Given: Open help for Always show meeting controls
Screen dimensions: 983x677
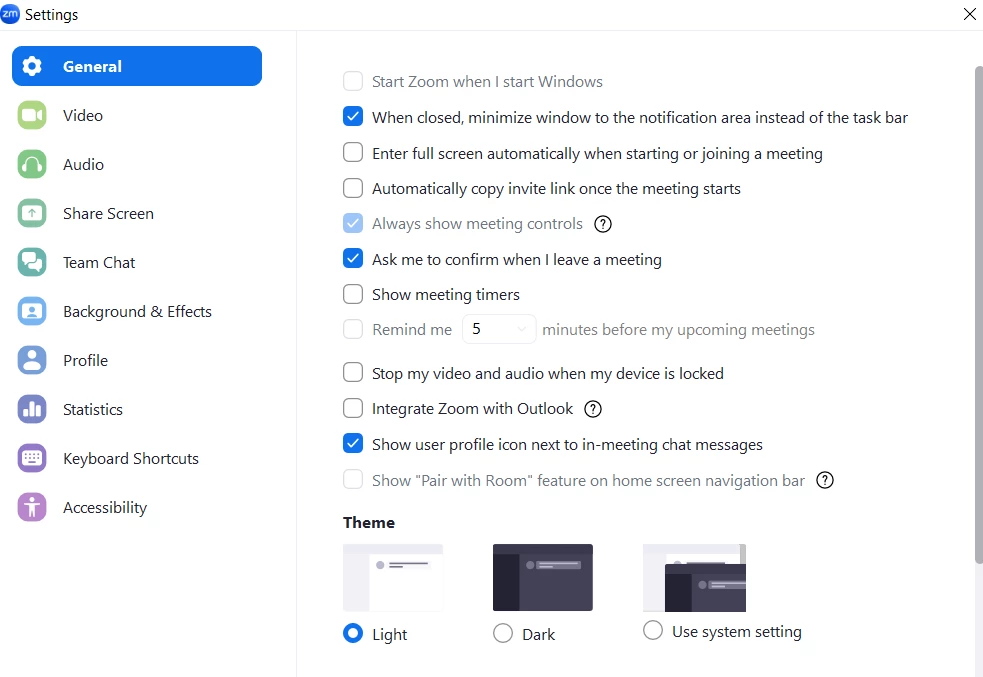Looking at the screenshot, I should [602, 224].
